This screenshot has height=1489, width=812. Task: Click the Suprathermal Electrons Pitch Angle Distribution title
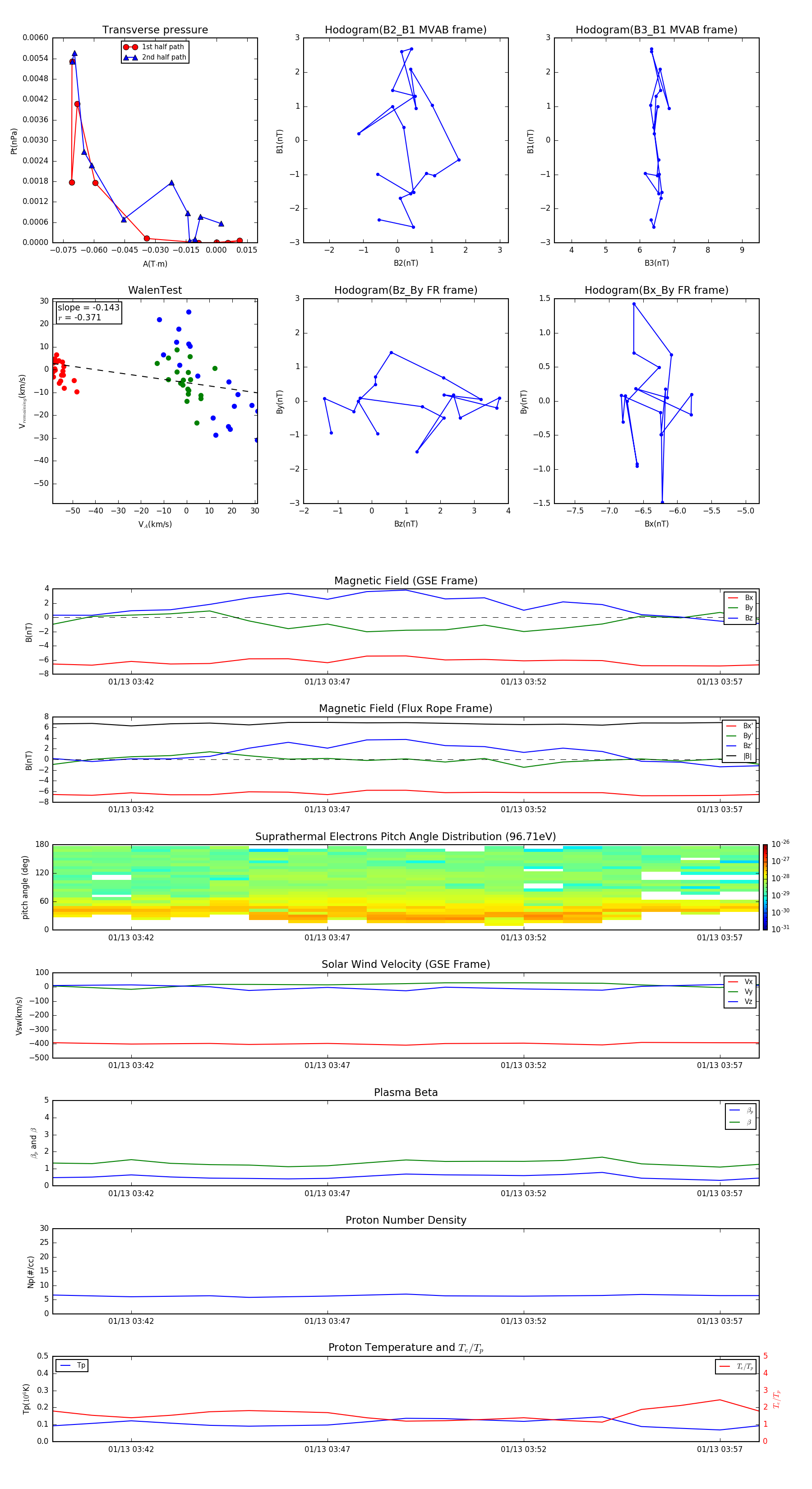pyautogui.click(x=406, y=837)
